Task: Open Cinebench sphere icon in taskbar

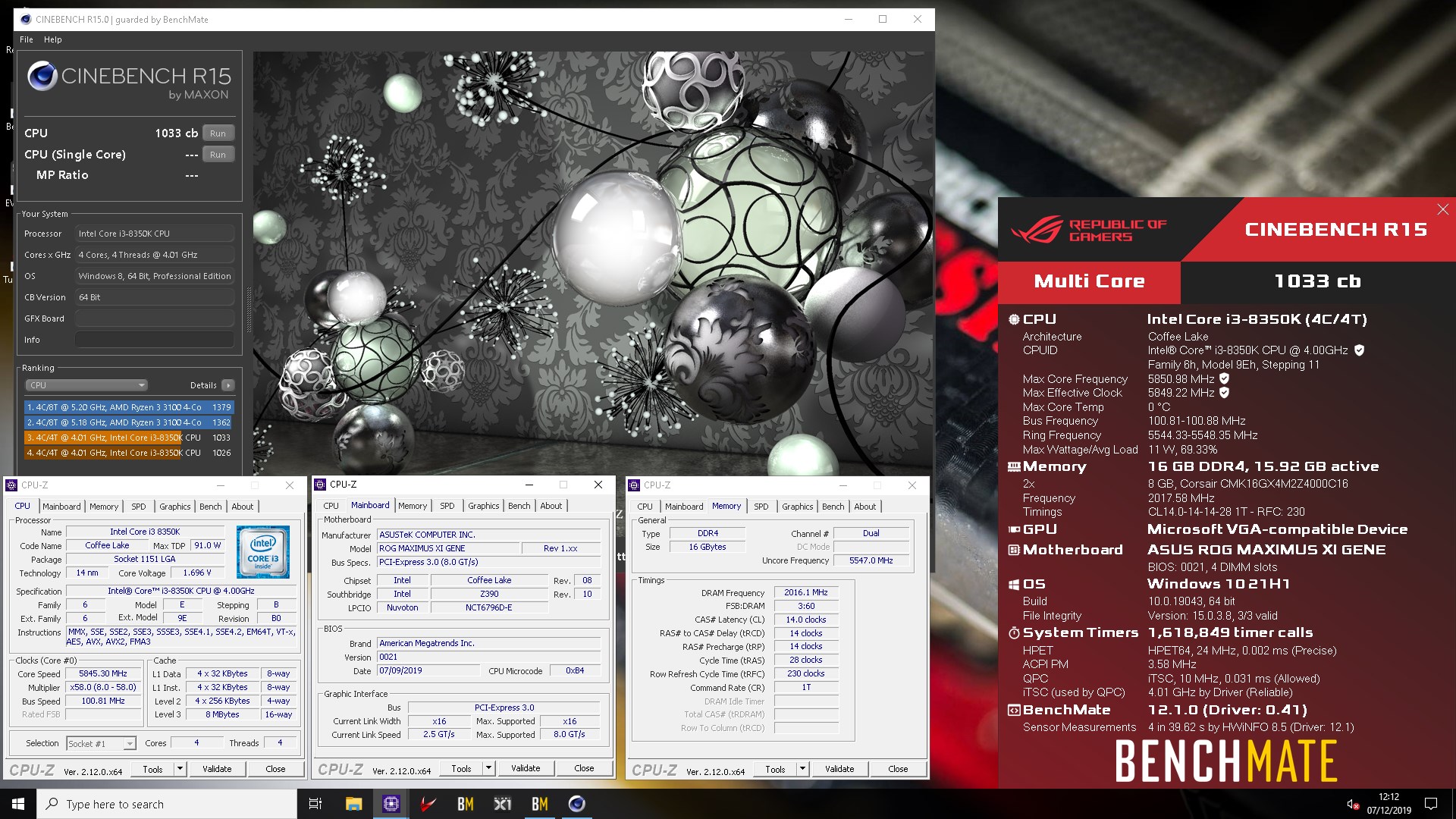Action: pyautogui.click(x=577, y=804)
